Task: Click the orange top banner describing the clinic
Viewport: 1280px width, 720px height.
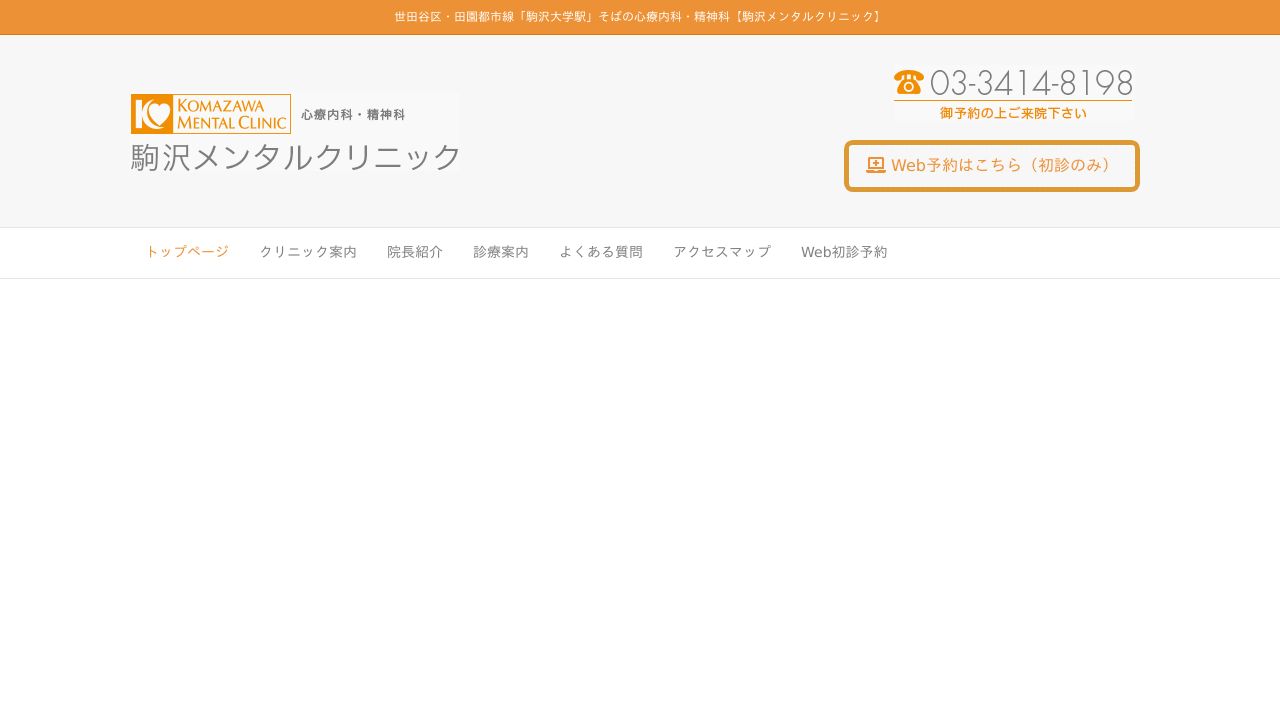Action: click(x=640, y=17)
